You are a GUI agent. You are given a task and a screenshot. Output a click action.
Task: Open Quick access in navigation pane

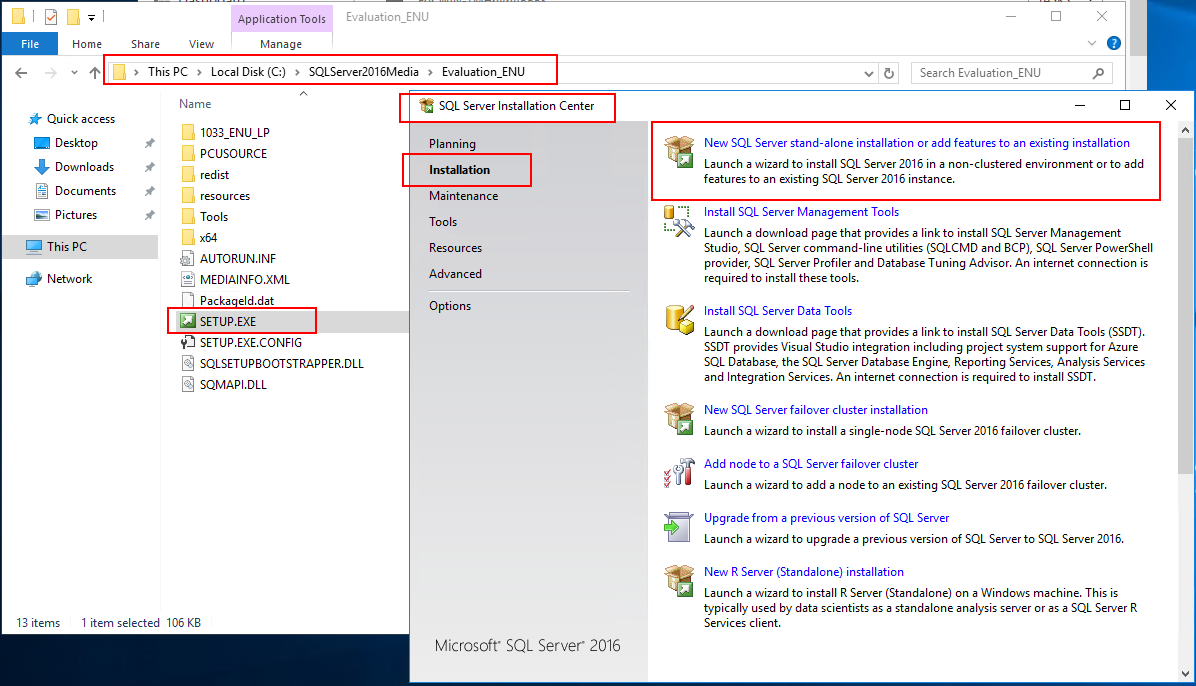[x=81, y=118]
